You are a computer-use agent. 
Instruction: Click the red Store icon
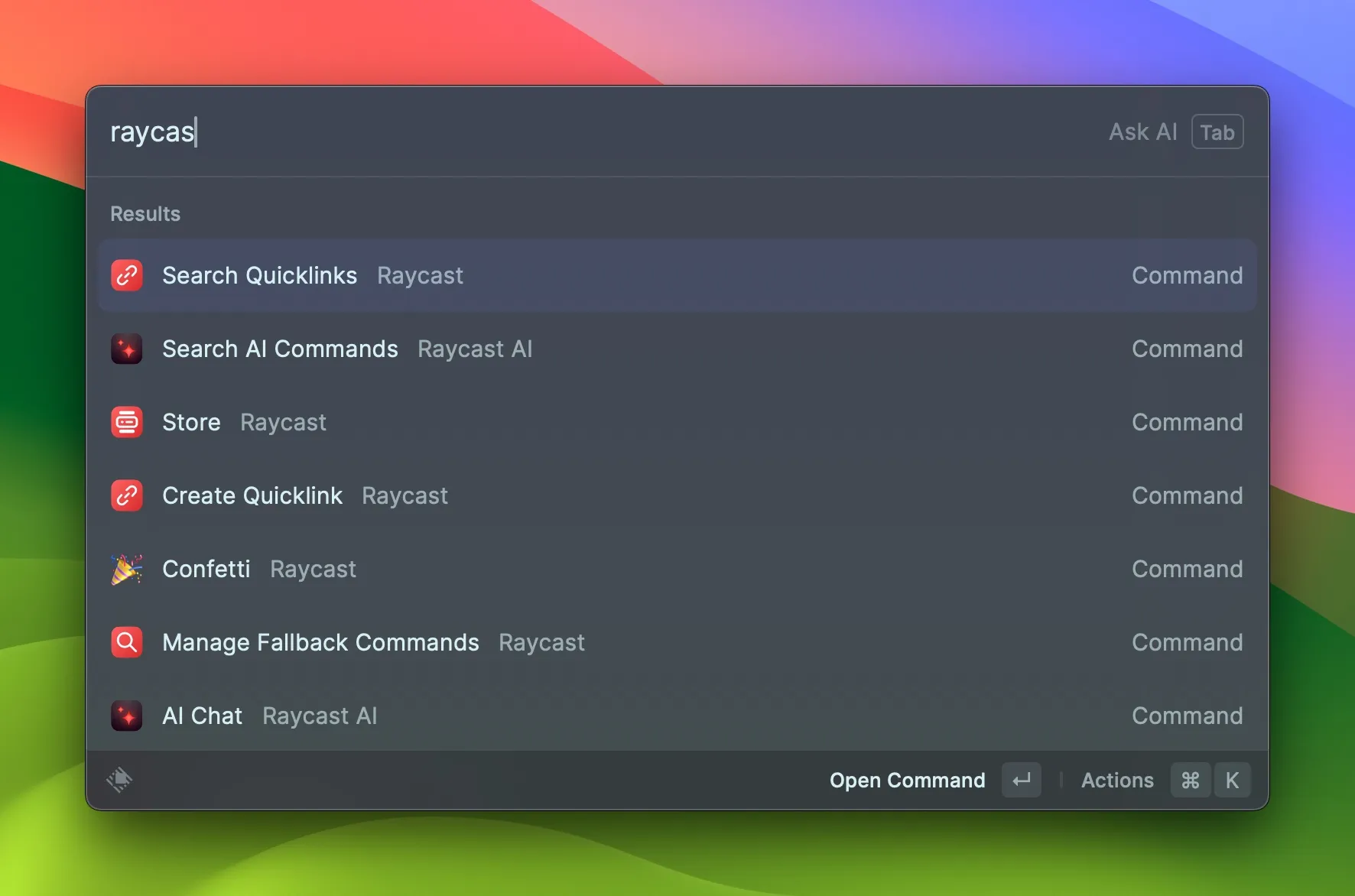tap(127, 421)
